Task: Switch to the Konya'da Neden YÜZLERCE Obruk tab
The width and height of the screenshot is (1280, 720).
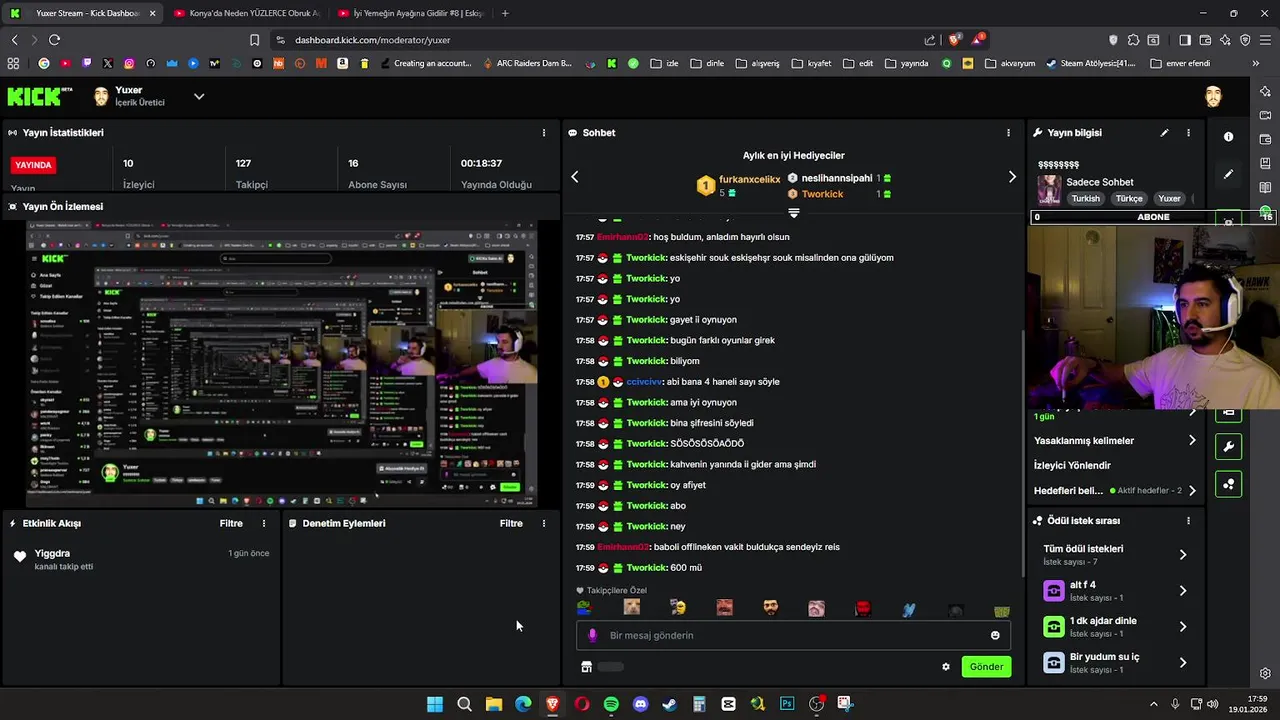Action: click(x=246, y=13)
